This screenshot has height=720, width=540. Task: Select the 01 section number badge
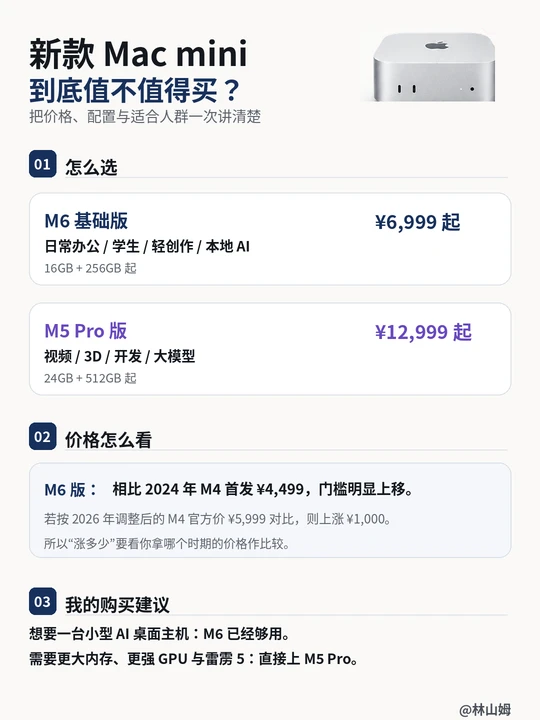[43, 164]
